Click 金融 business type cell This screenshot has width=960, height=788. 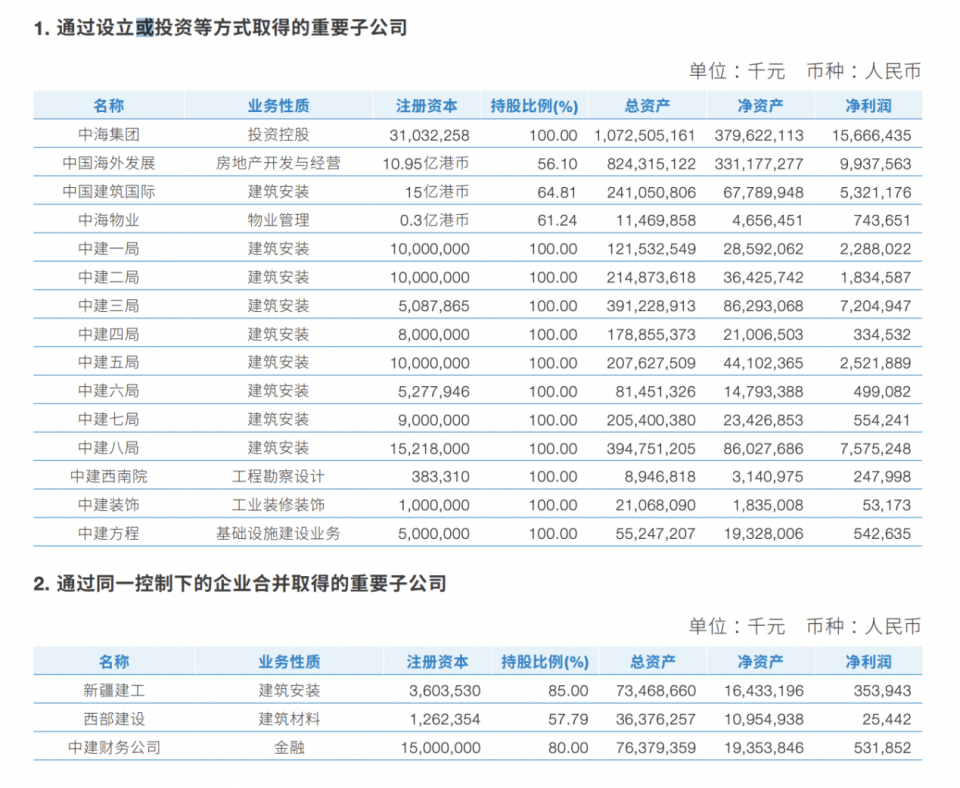click(289, 748)
